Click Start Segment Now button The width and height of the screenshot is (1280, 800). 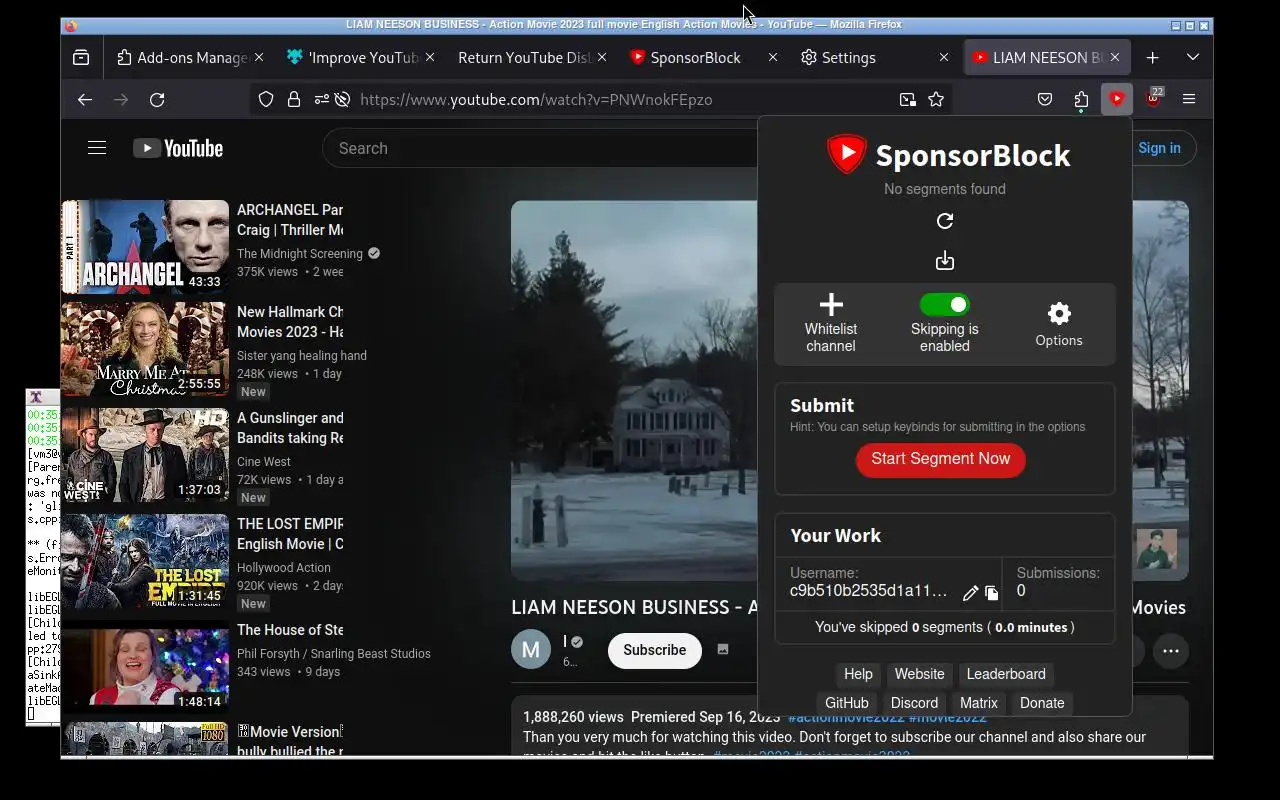tap(941, 459)
